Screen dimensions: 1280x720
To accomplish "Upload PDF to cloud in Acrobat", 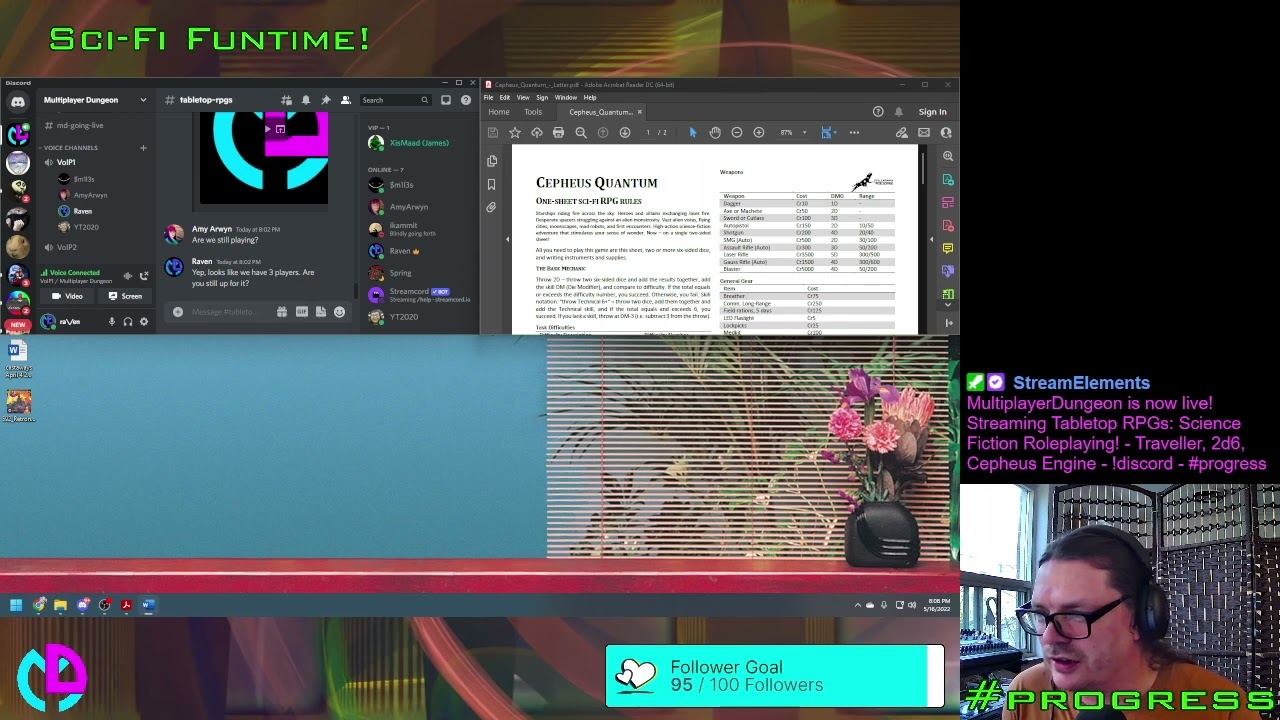I will click(x=537, y=133).
